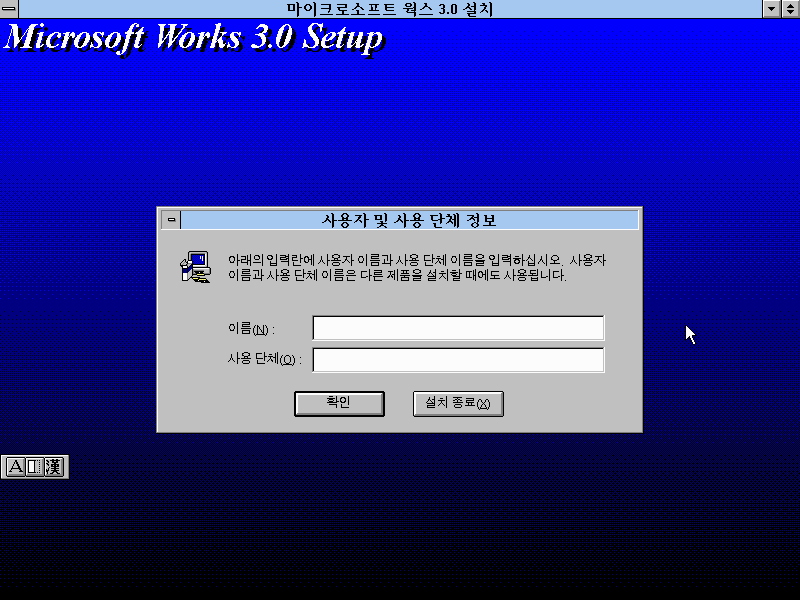Click the setup computer icon in dialog
Image resolution: width=800 pixels, height=600 pixels.
pyautogui.click(x=195, y=267)
